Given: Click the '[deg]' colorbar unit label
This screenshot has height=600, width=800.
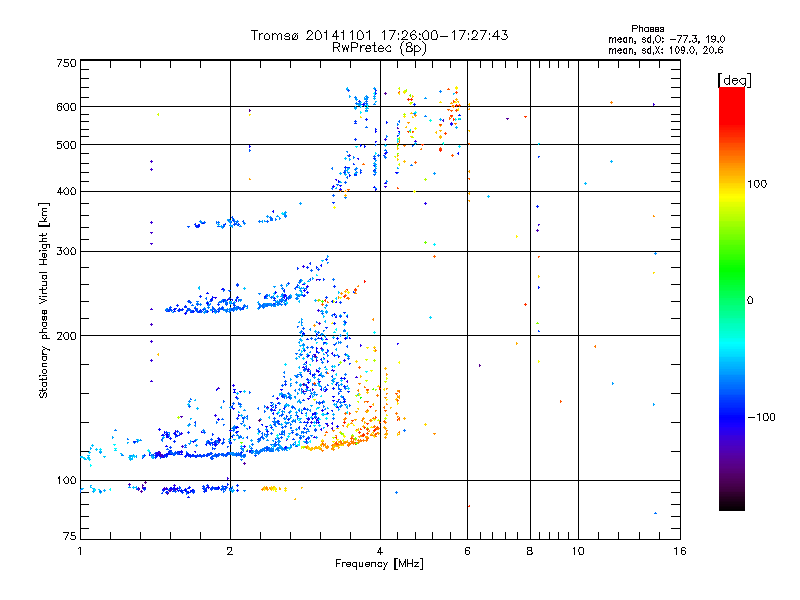Looking at the screenshot, I should tap(734, 80).
